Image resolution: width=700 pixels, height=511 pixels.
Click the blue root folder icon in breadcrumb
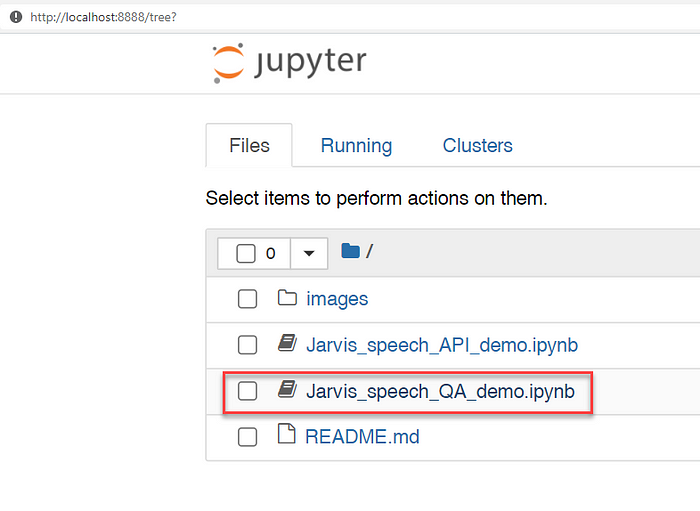350,251
